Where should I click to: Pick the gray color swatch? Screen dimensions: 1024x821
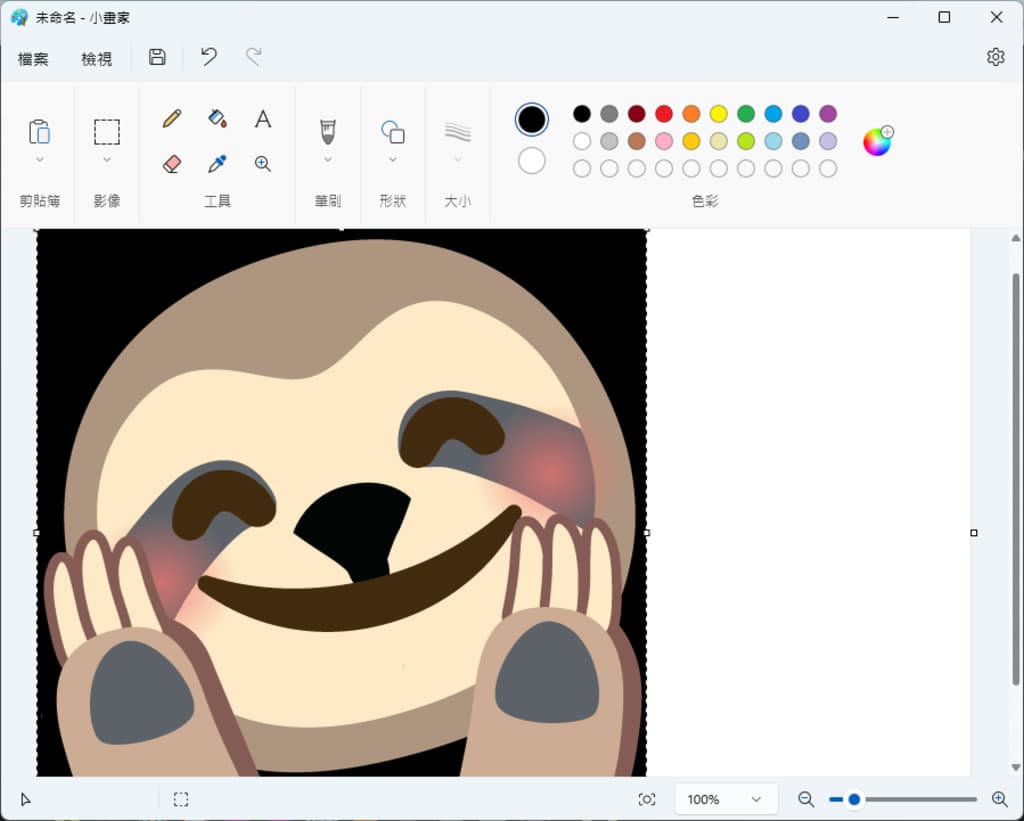609,114
